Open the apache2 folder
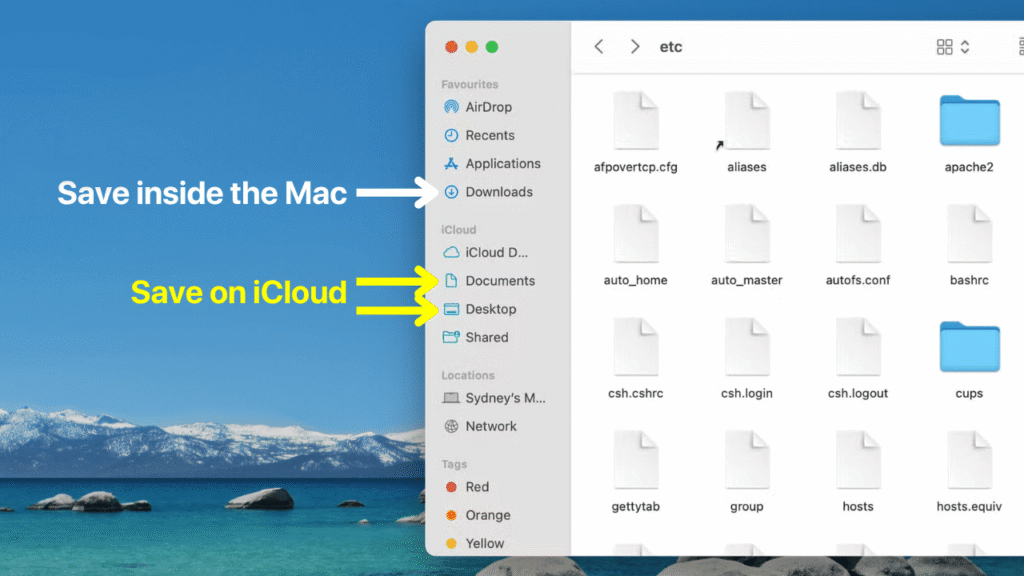The height and width of the screenshot is (576, 1024). tap(969, 121)
